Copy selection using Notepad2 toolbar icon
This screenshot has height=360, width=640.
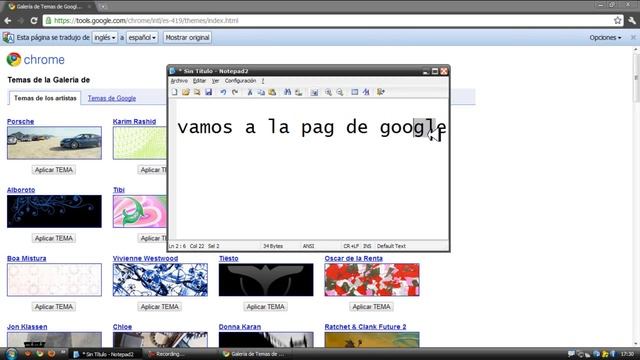click(261, 92)
